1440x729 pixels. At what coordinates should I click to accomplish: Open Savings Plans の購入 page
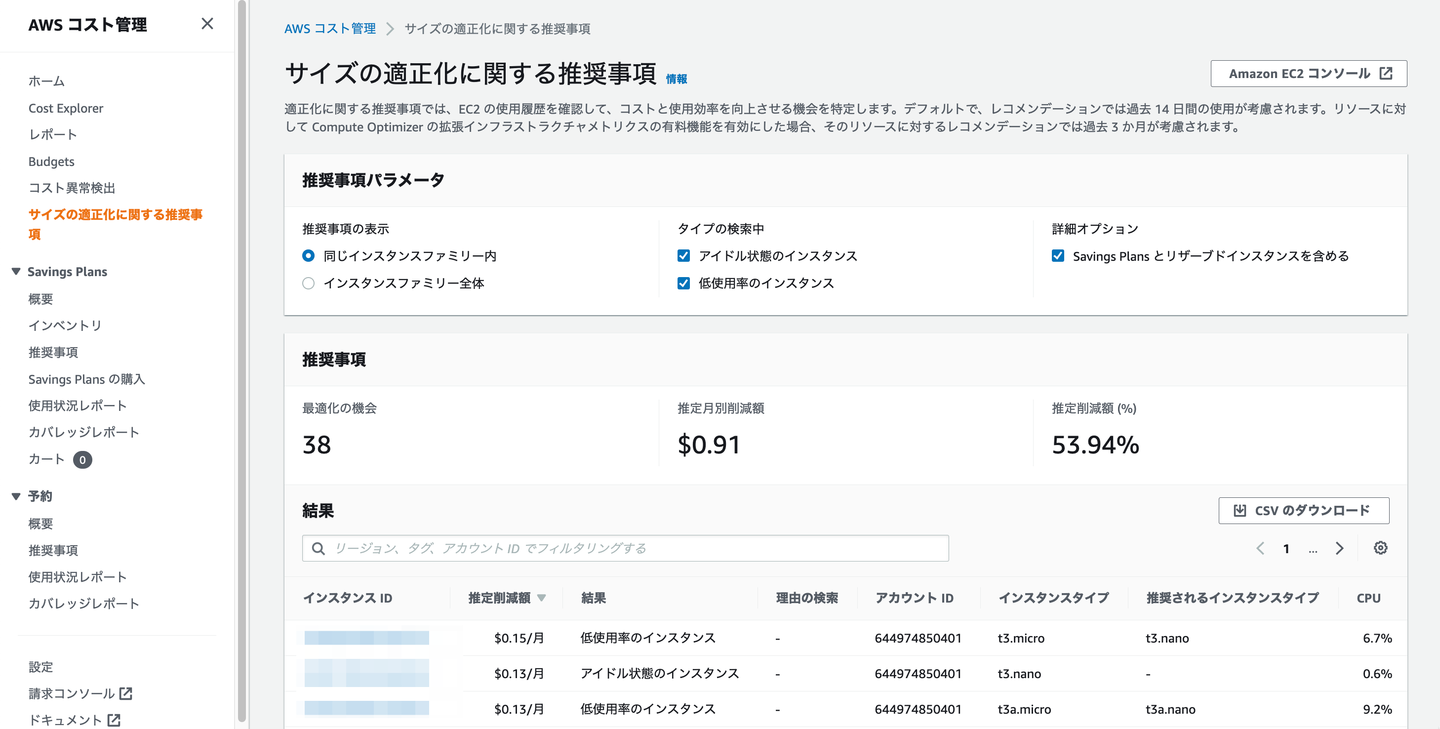pyautogui.click(x=87, y=379)
